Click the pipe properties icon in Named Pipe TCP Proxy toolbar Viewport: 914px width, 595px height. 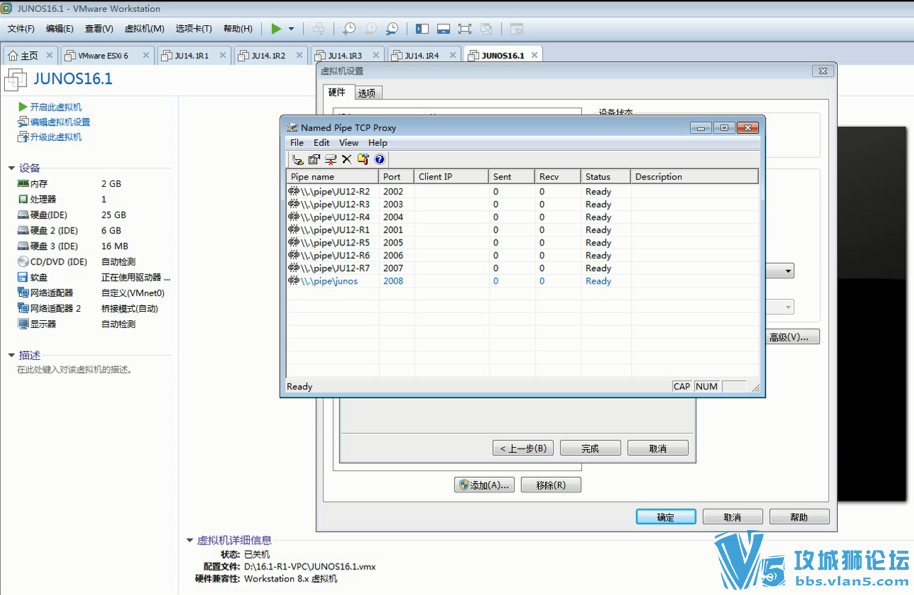[314, 160]
